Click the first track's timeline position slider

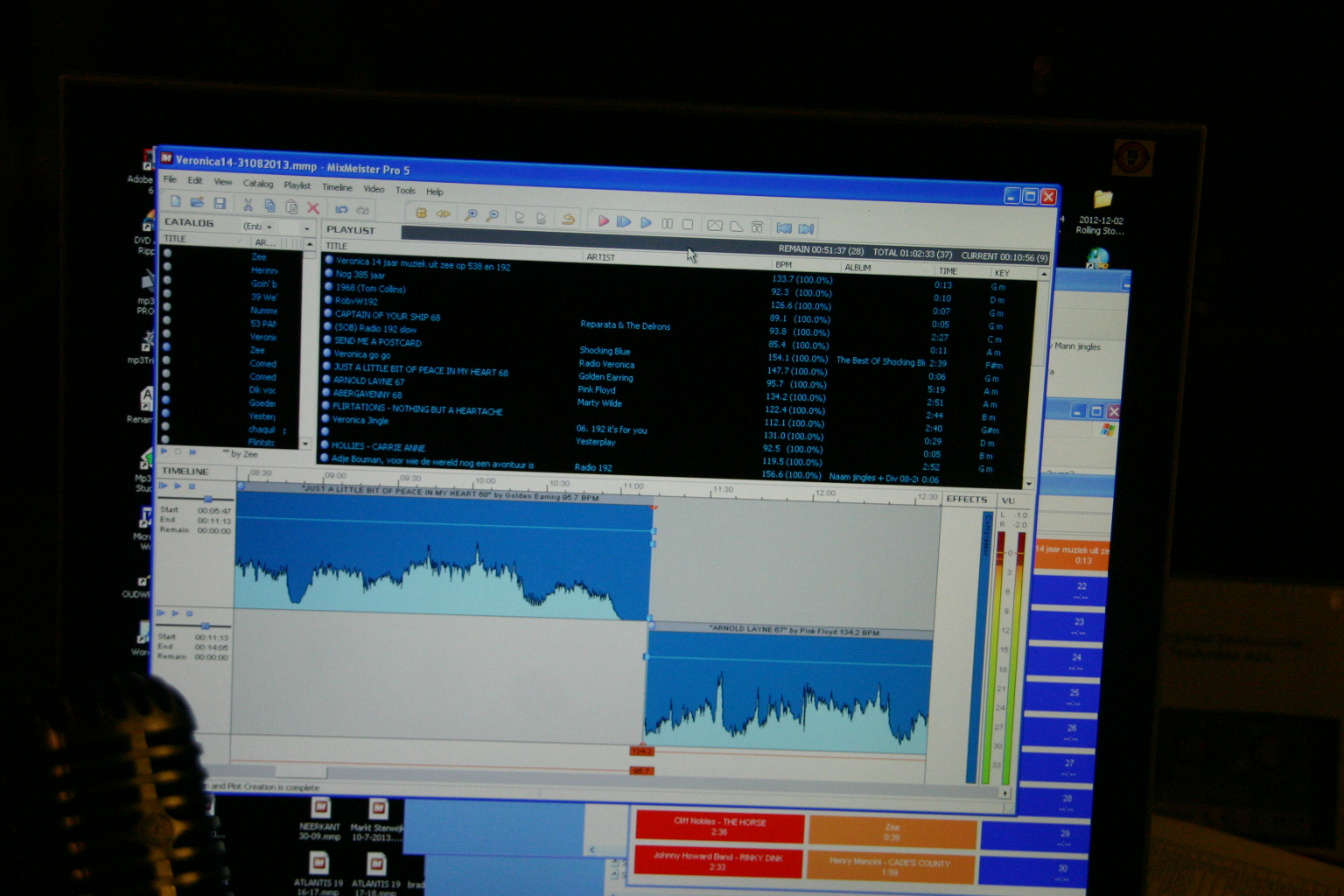[208, 499]
